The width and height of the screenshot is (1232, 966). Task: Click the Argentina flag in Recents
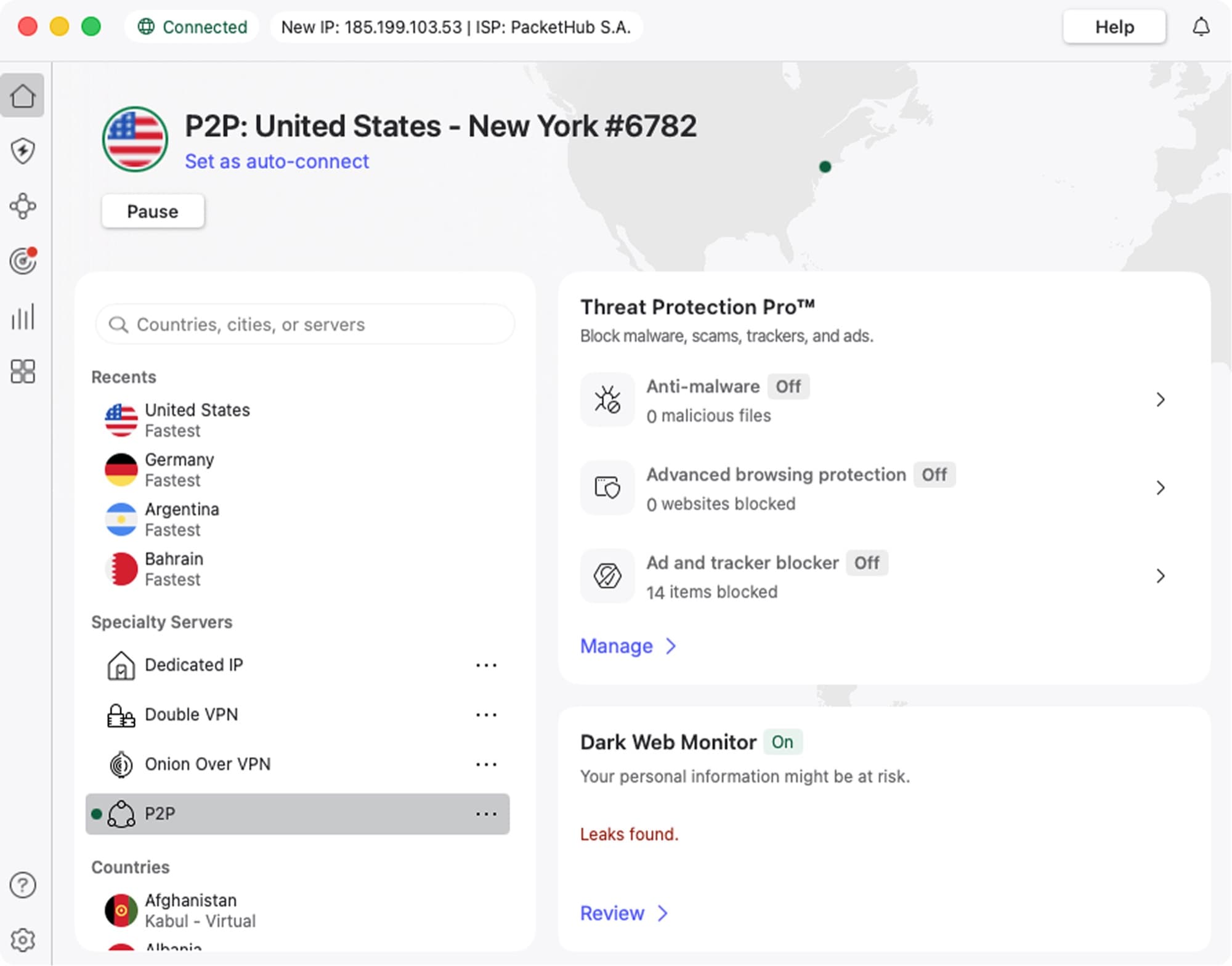(121, 519)
